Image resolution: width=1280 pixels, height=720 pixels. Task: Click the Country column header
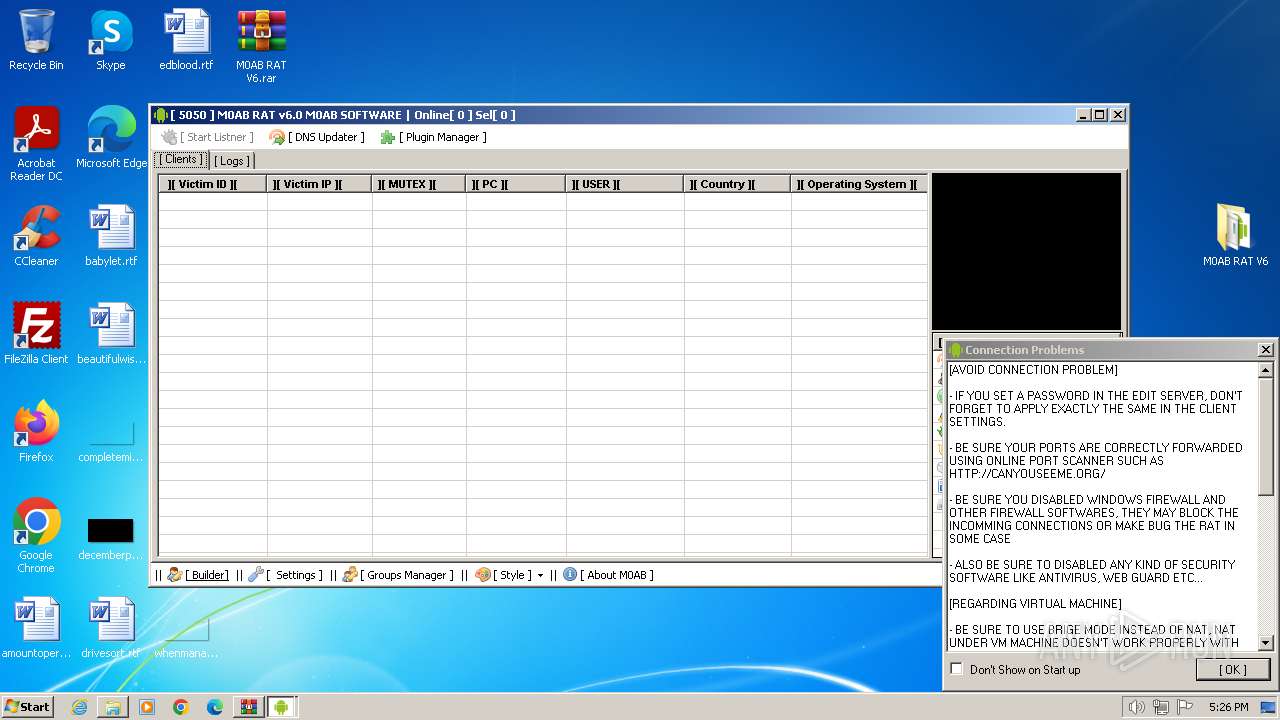(737, 184)
